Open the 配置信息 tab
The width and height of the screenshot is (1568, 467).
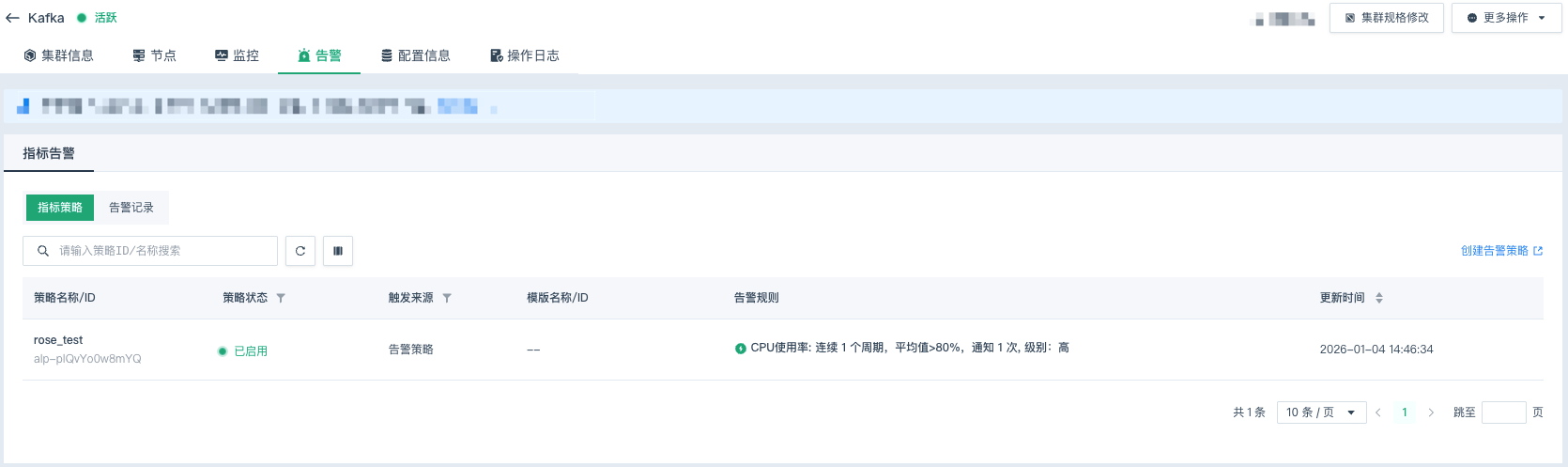(x=415, y=55)
